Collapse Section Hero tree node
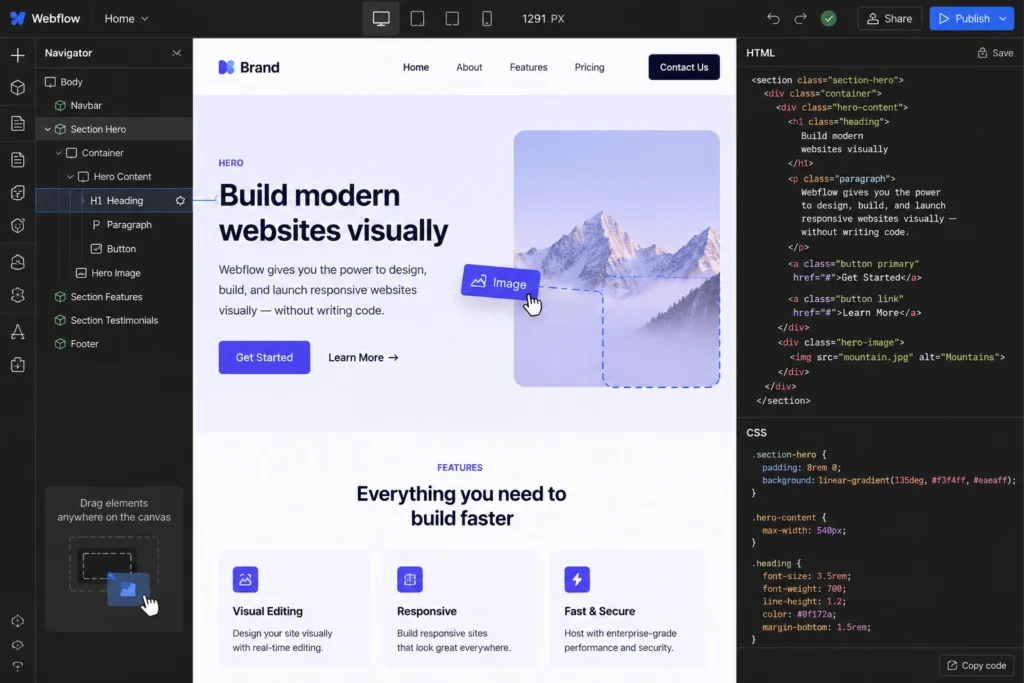 pyautogui.click(x=47, y=129)
